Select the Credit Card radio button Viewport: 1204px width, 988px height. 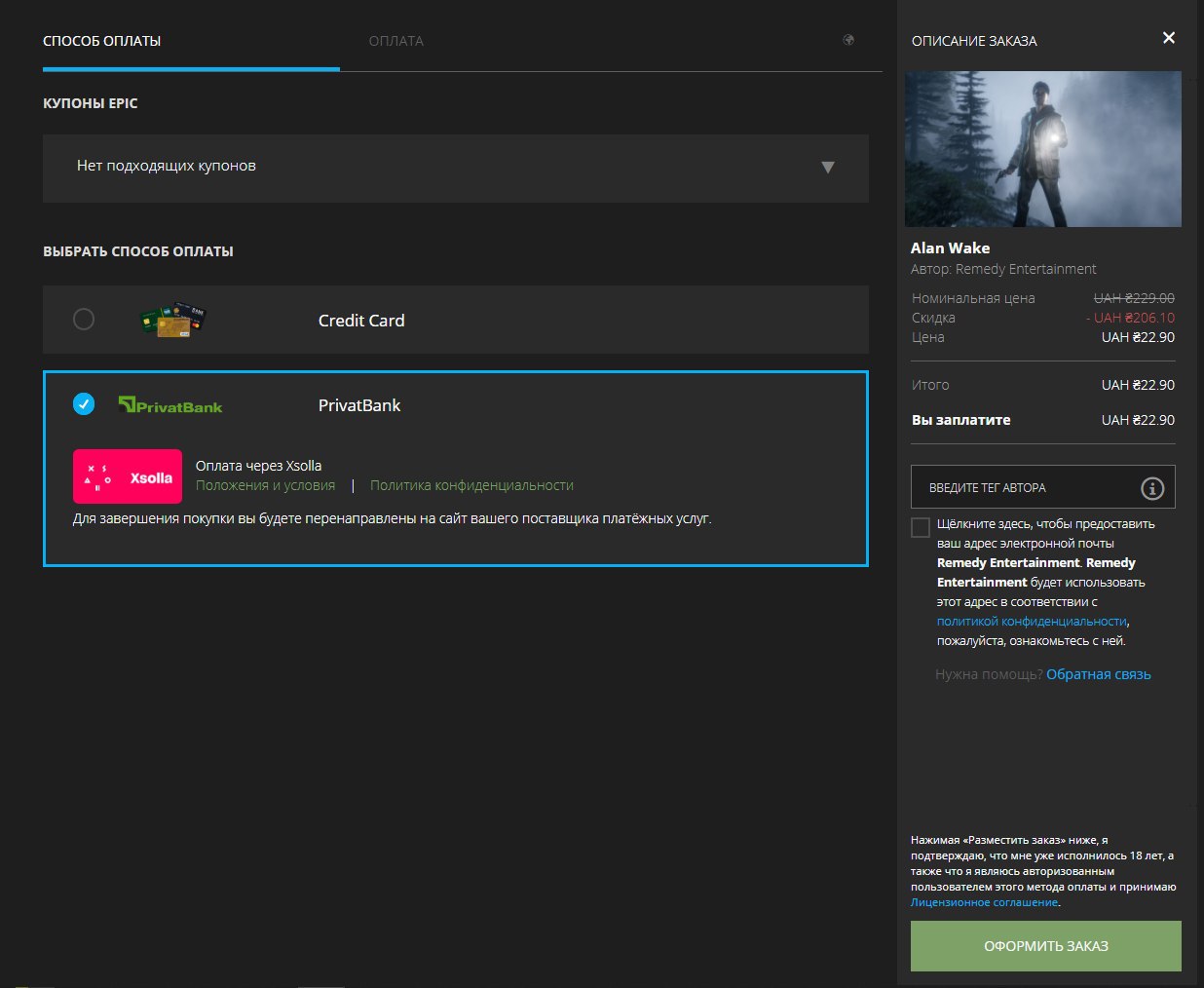(x=84, y=319)
